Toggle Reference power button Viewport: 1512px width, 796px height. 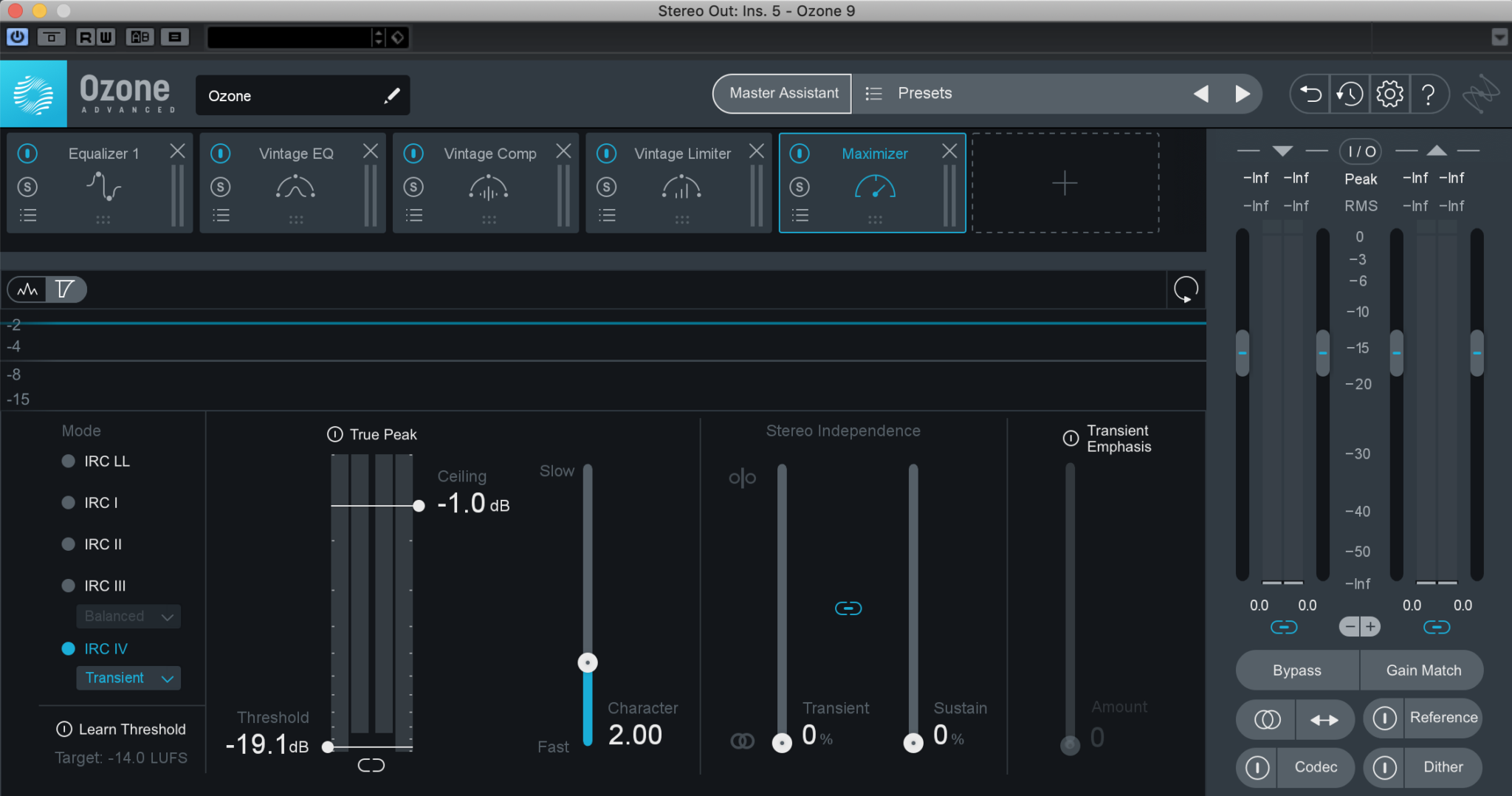coord(1384,718)
